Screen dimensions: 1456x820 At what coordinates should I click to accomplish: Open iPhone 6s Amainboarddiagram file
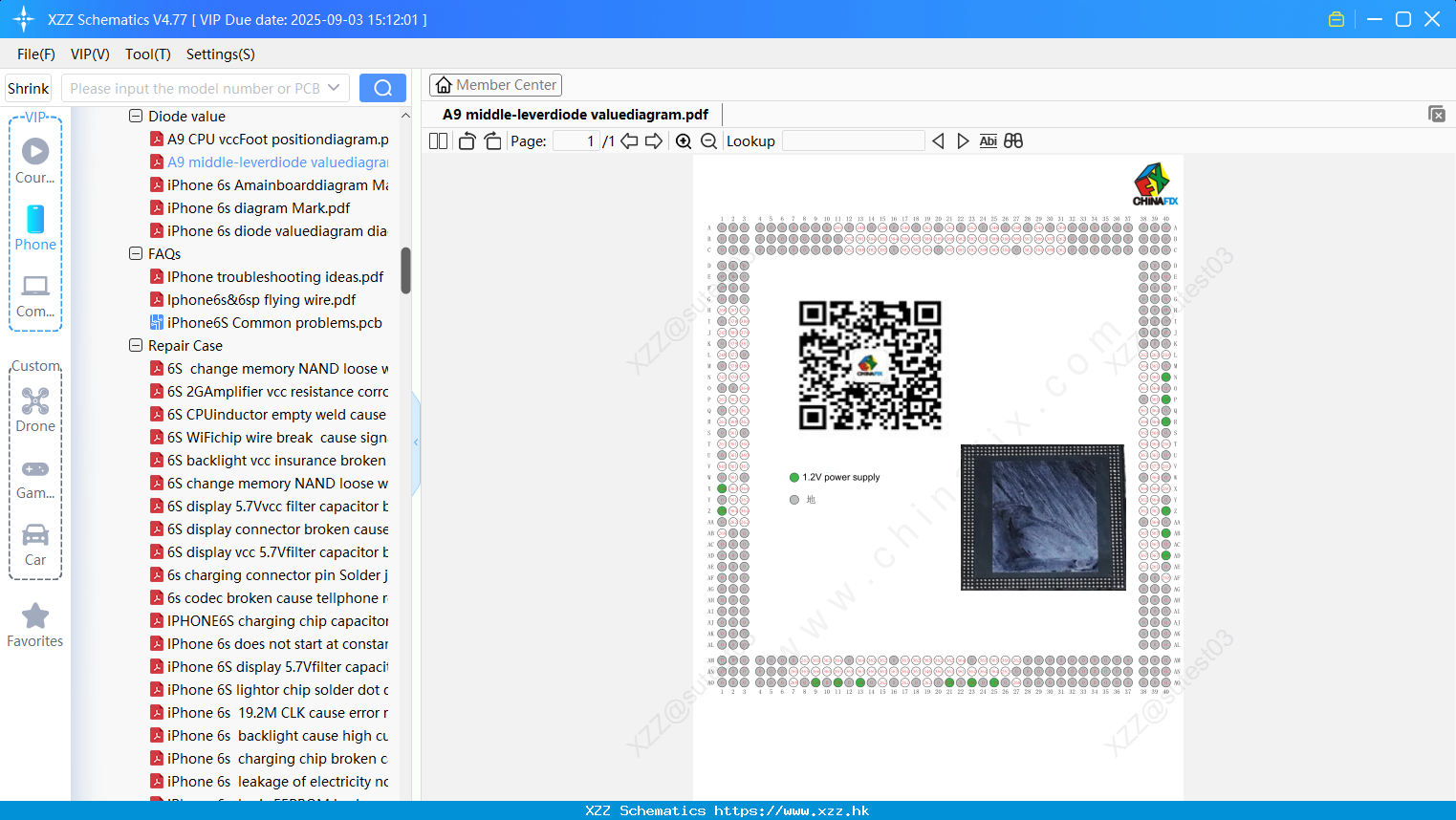pyautogui.click(x=277, y=184)
